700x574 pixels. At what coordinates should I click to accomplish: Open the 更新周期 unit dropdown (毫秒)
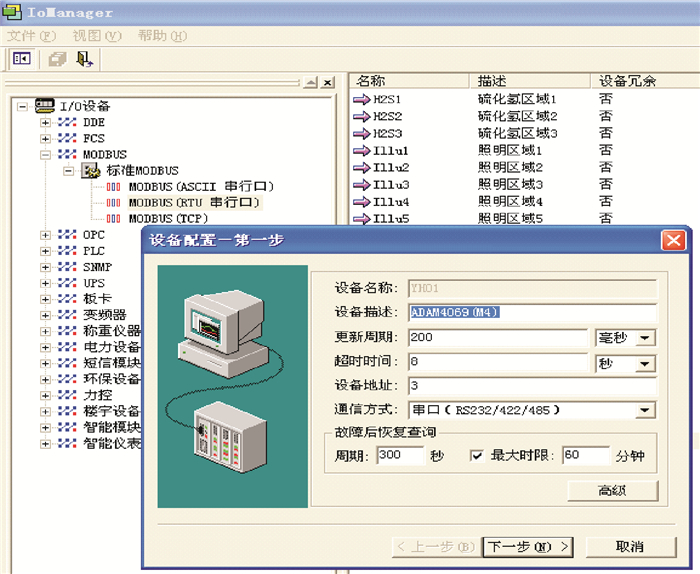point(645,339)
